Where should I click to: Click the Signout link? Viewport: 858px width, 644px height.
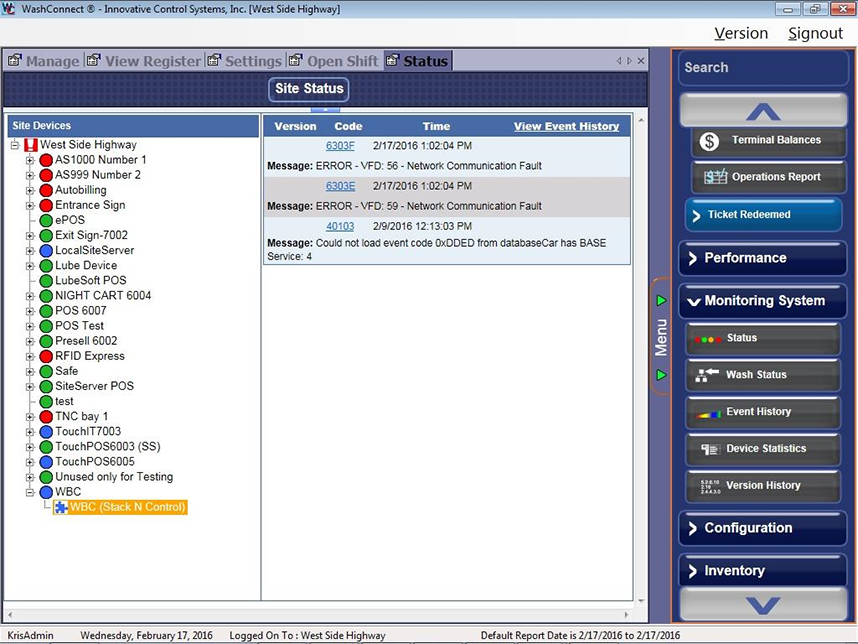click(x=815, y=33)
